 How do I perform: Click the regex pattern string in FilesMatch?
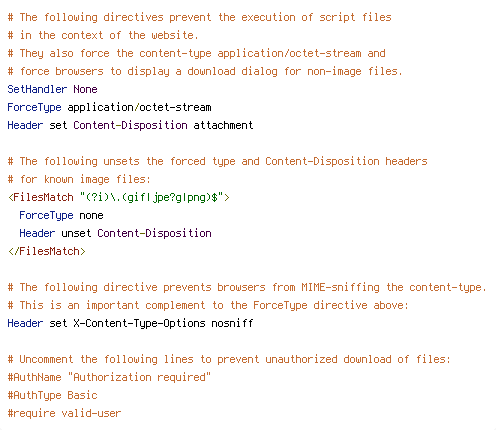click(x=151, y=197)
